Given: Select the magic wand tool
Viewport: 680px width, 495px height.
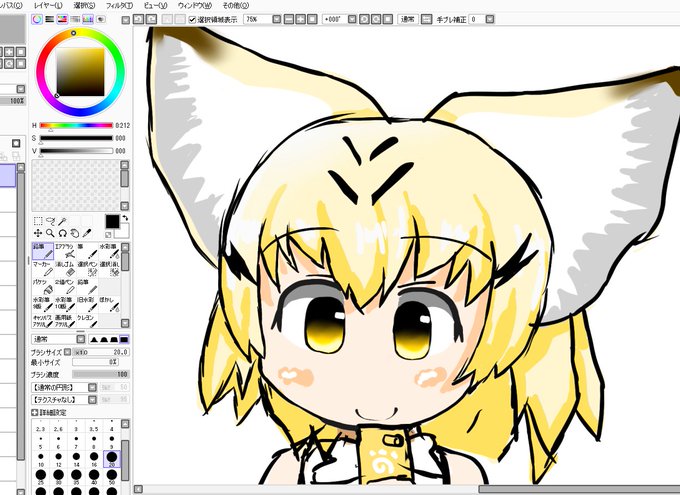Looking at the screenshot, I should (62, 221).
